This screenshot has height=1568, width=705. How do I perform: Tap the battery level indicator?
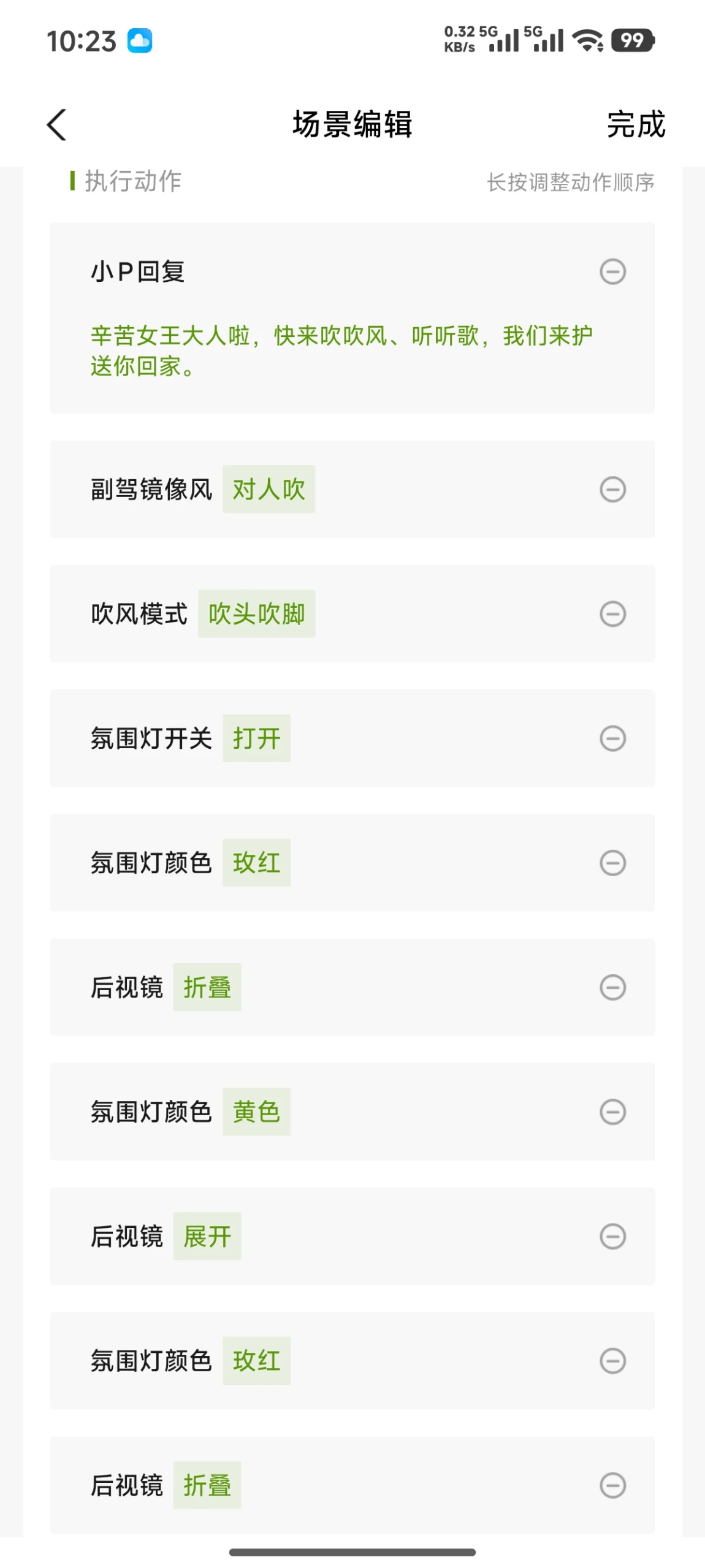pos(632,41)
